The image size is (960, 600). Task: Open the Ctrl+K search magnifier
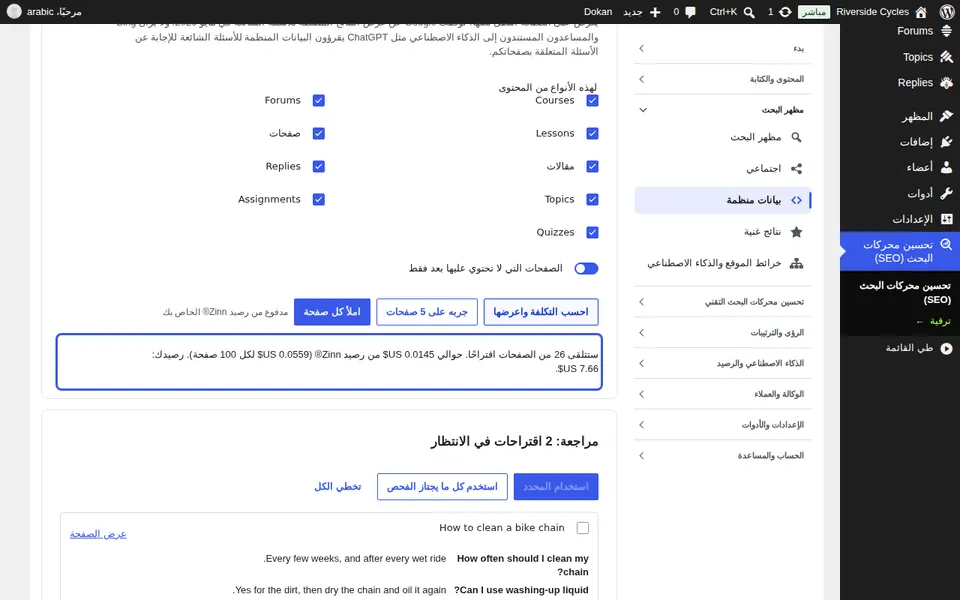coord(749,12)
